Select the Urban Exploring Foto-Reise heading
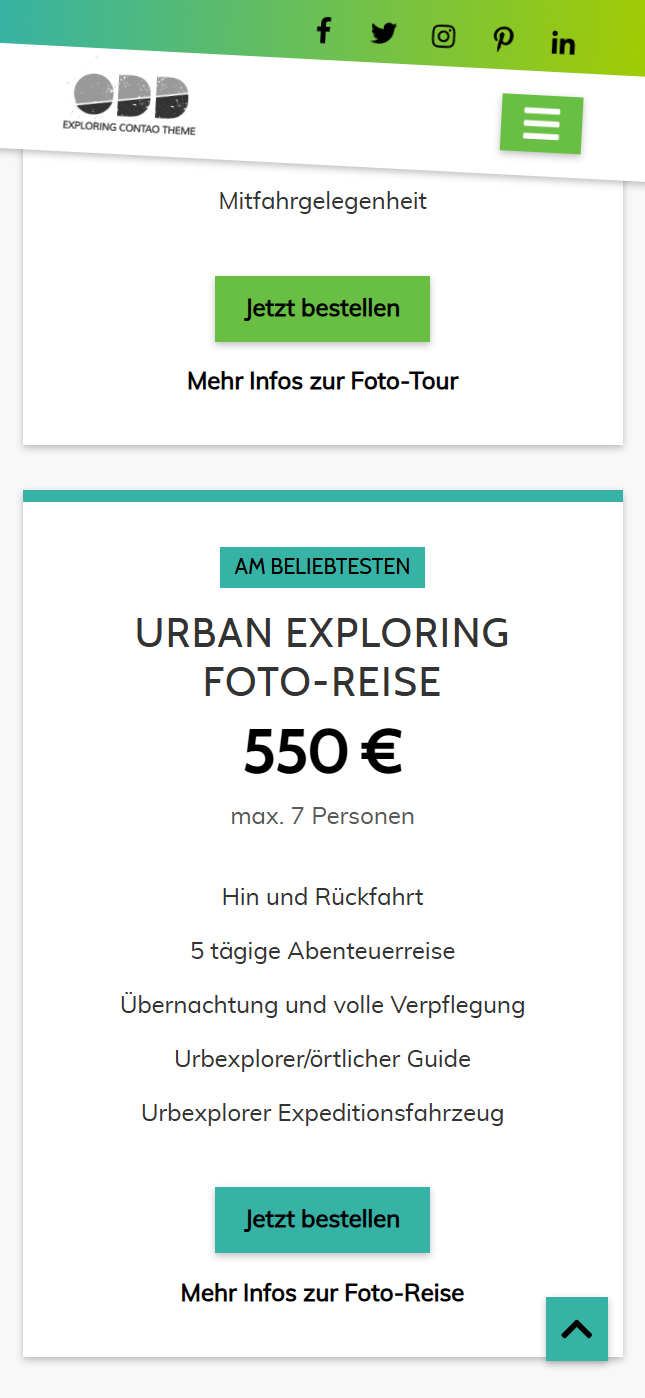645x1398 pixels. point(322,658)
